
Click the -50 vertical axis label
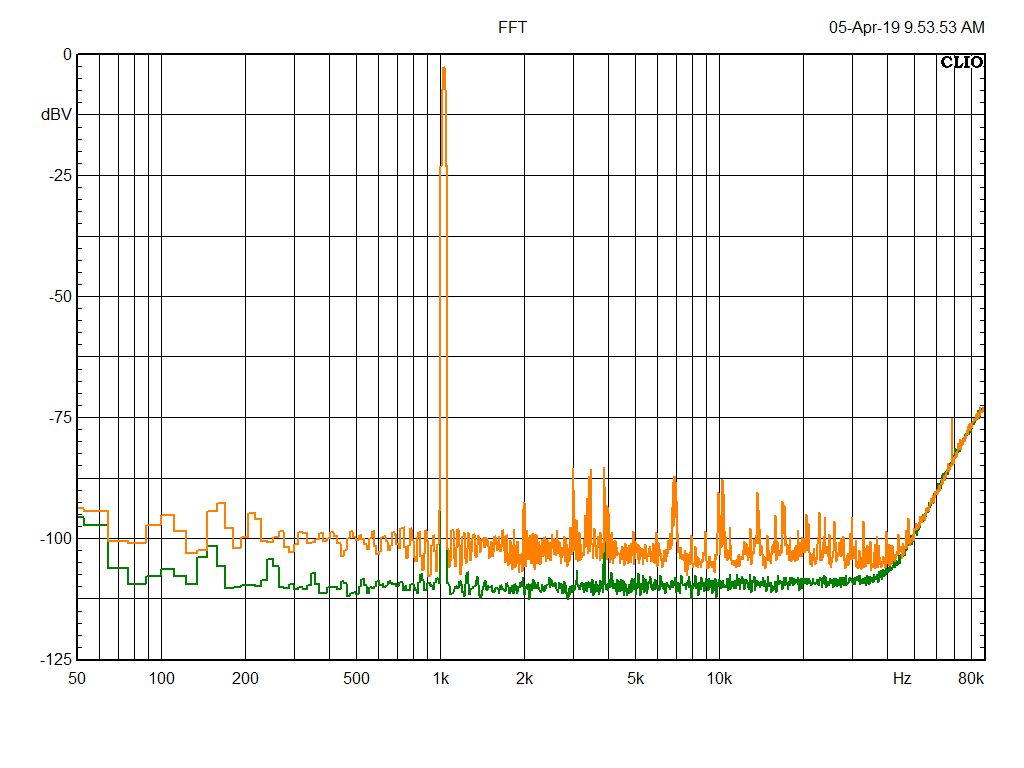pos(60,296)
